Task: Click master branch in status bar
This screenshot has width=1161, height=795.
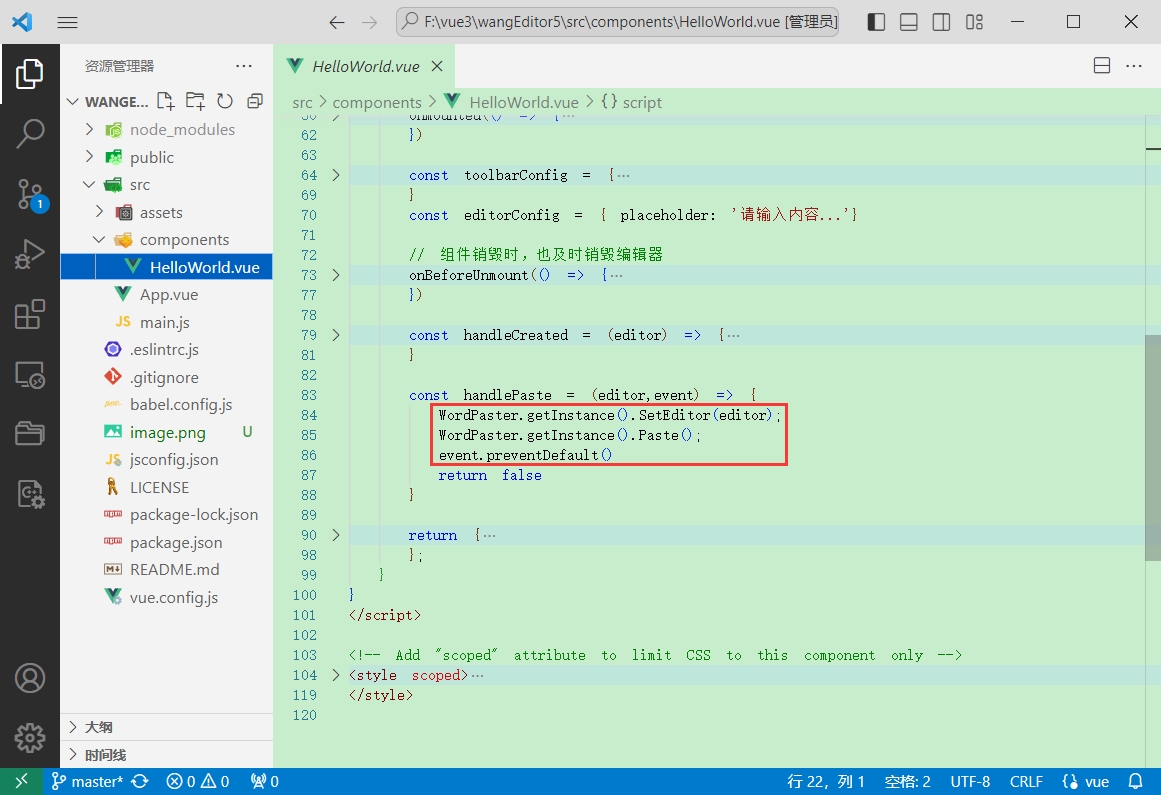Action: pyautogui.click(x=88, y=782)
